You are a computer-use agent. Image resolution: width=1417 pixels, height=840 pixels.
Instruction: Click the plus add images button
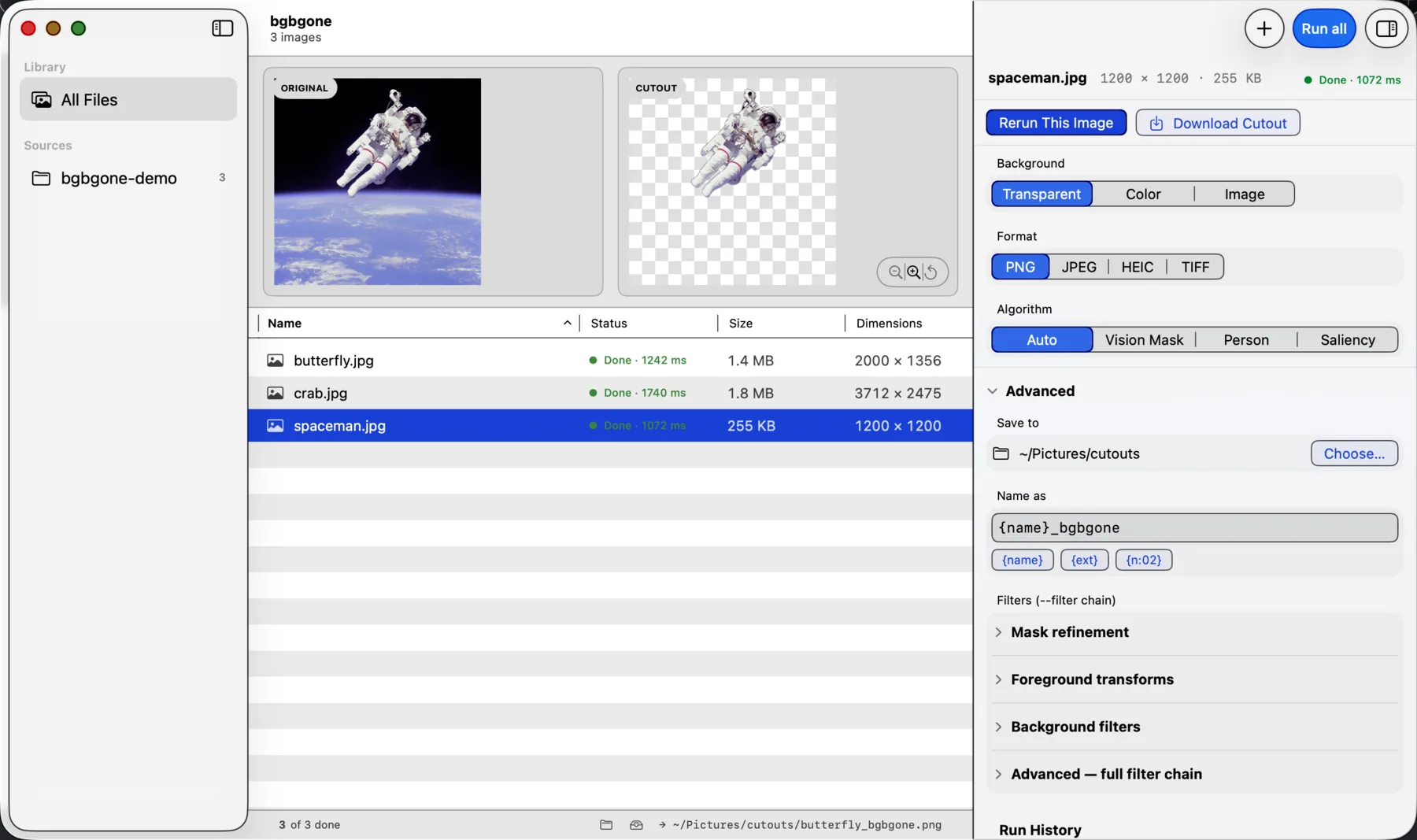[1263, 28]
